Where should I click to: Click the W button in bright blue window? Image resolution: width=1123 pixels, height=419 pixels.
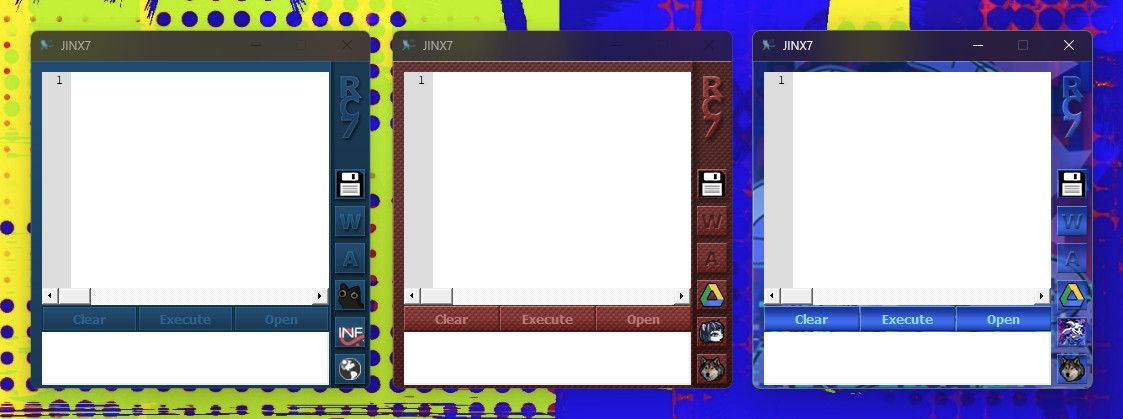pyautogui.click(x=1072, y=221)
